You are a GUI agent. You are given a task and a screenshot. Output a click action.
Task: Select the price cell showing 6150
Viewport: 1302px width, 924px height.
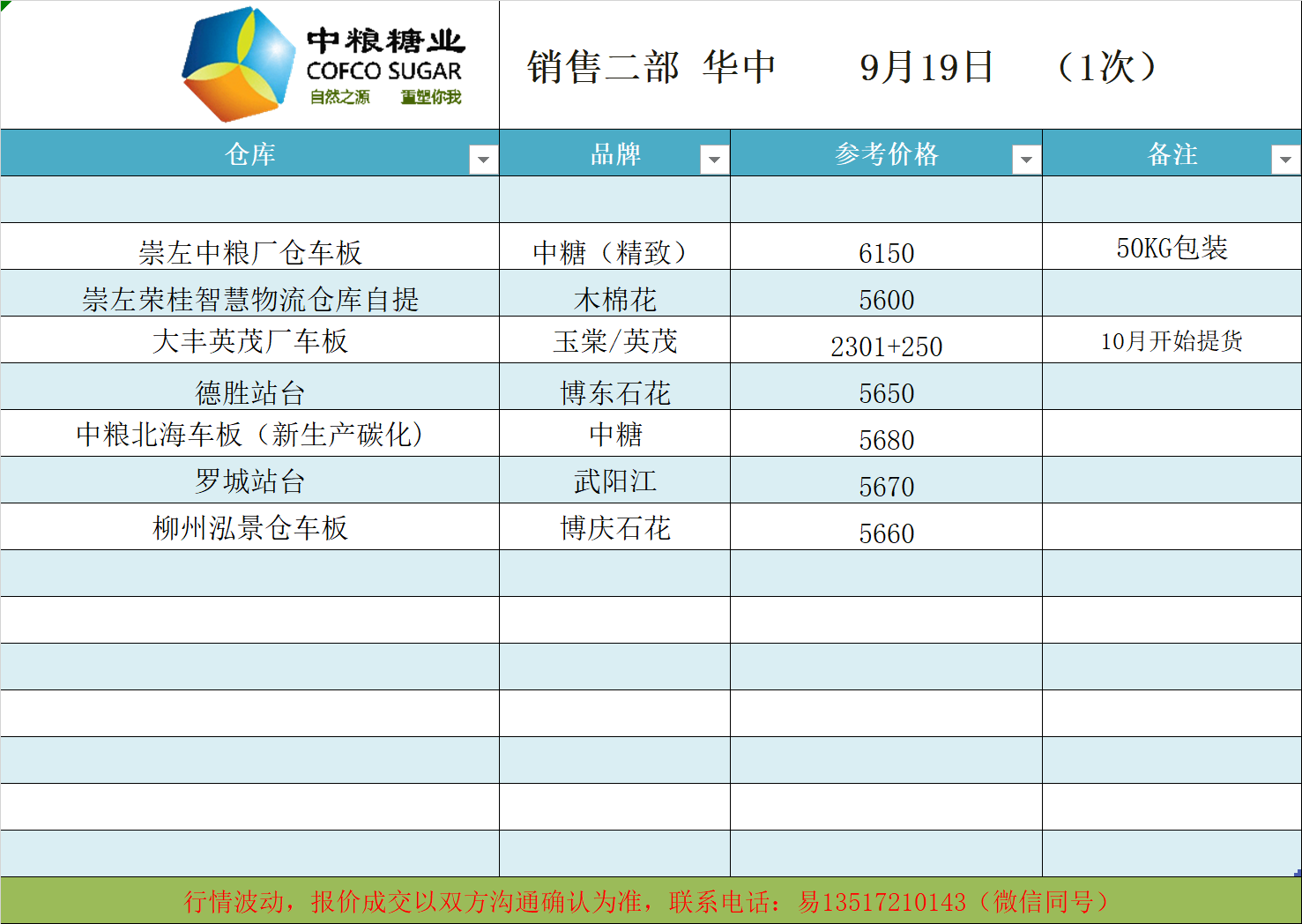tap(886, 252)
